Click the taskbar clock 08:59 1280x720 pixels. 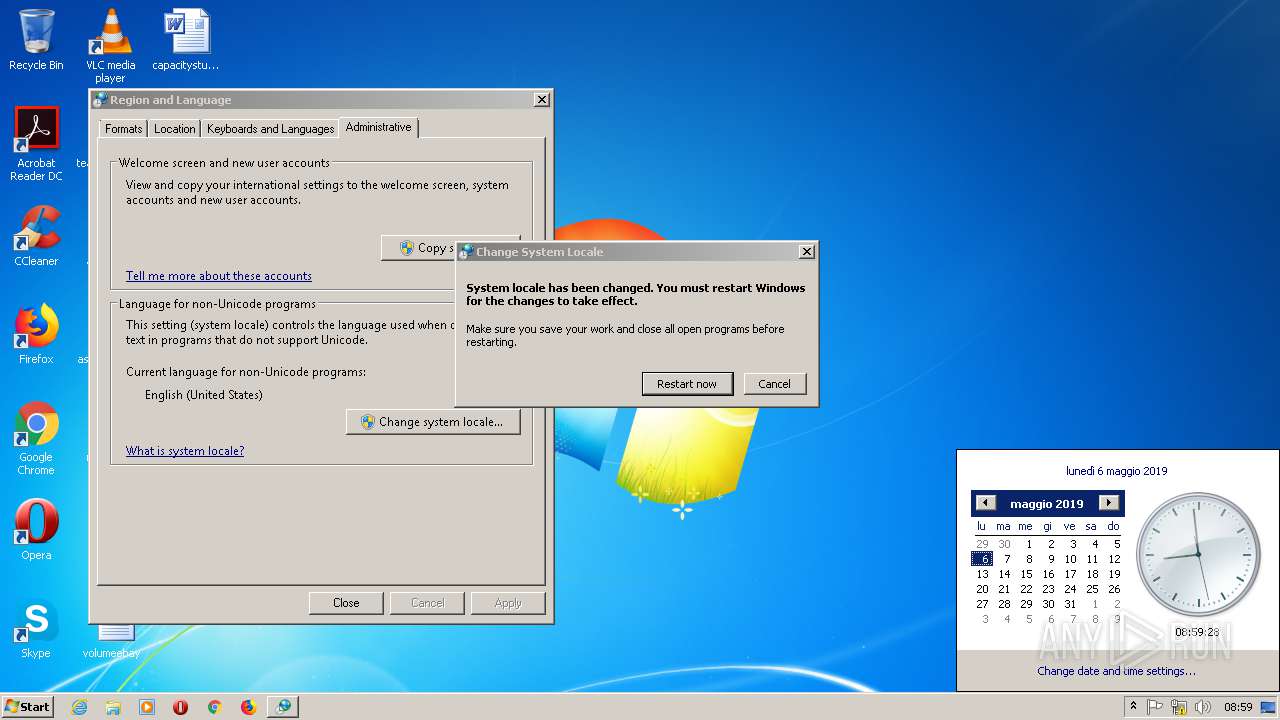1238,707
